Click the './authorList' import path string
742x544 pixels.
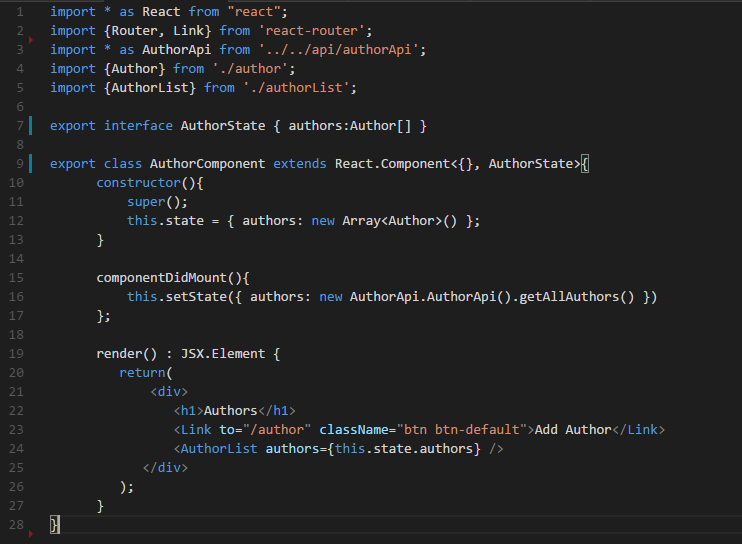[x=296, y=88]
